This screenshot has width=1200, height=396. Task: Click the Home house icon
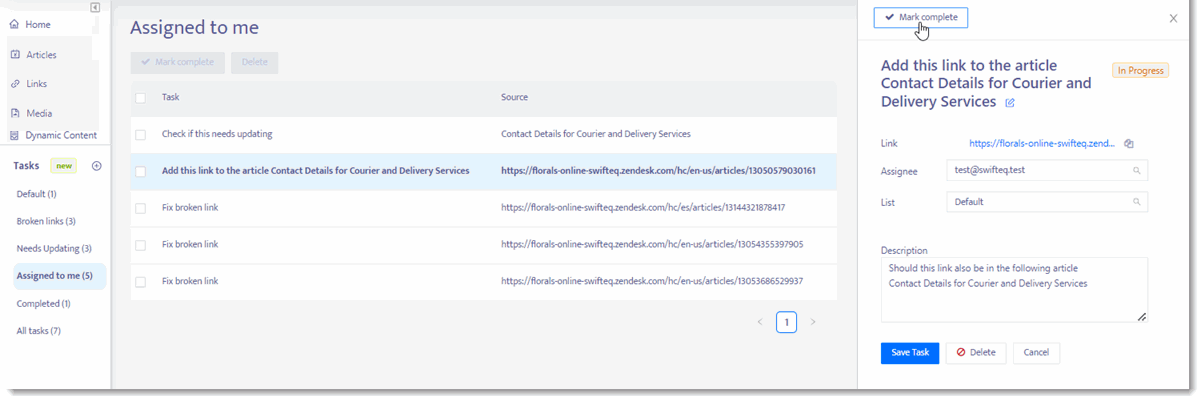[15, 24]
